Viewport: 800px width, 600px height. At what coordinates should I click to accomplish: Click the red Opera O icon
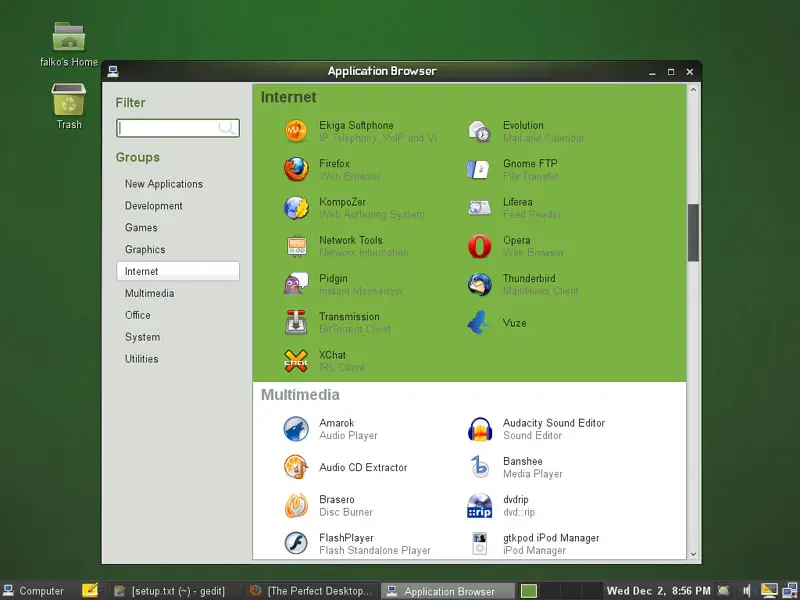(480, 246)
